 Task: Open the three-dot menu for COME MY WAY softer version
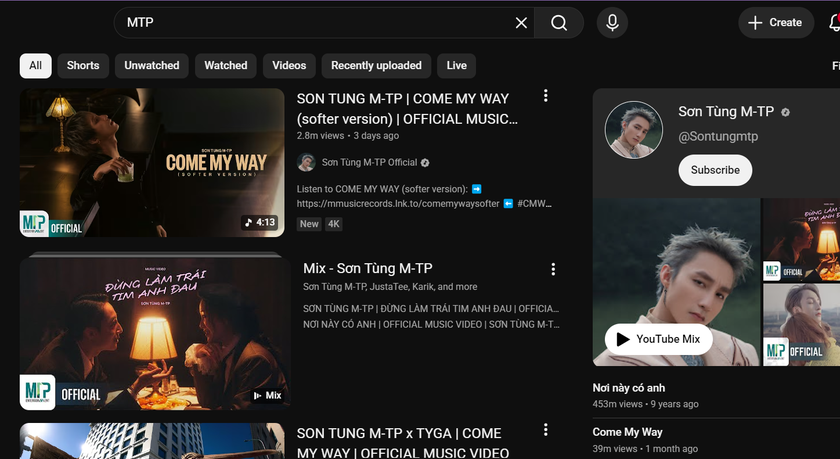pos(545,96)
